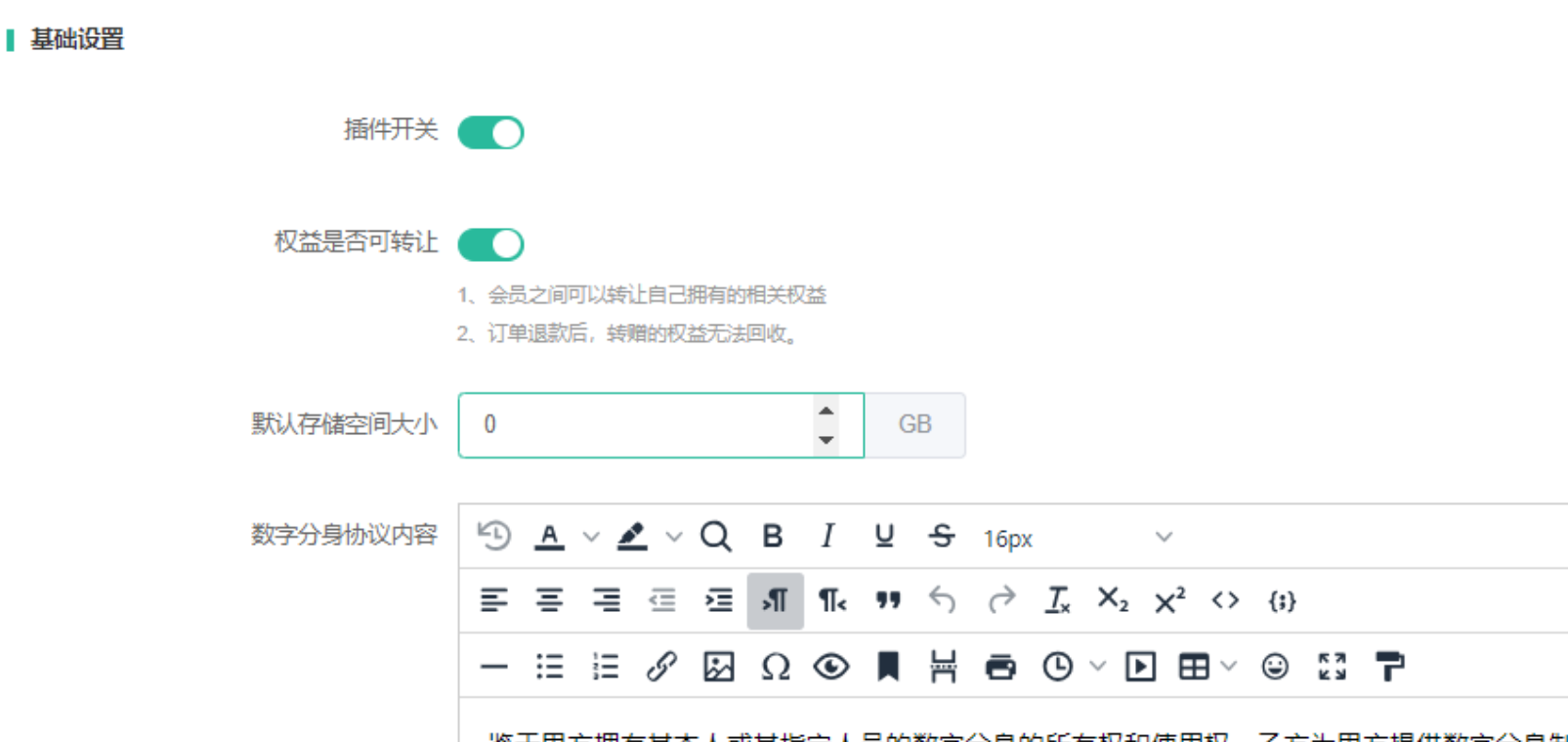This screenshot has height=742, width=1568.
Task: Center align the paragraph text
Action: 550,600
